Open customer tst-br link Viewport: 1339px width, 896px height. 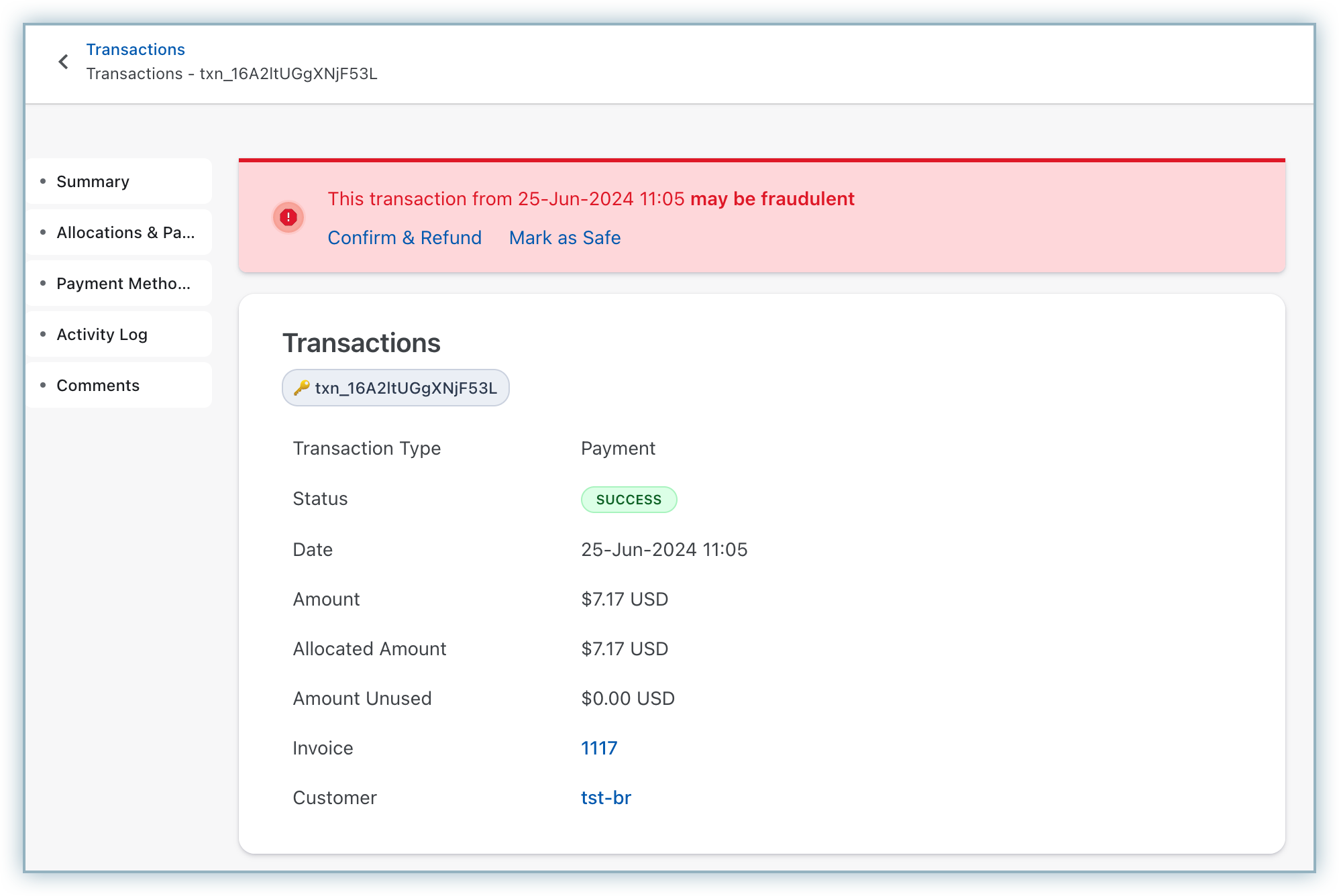606,797
